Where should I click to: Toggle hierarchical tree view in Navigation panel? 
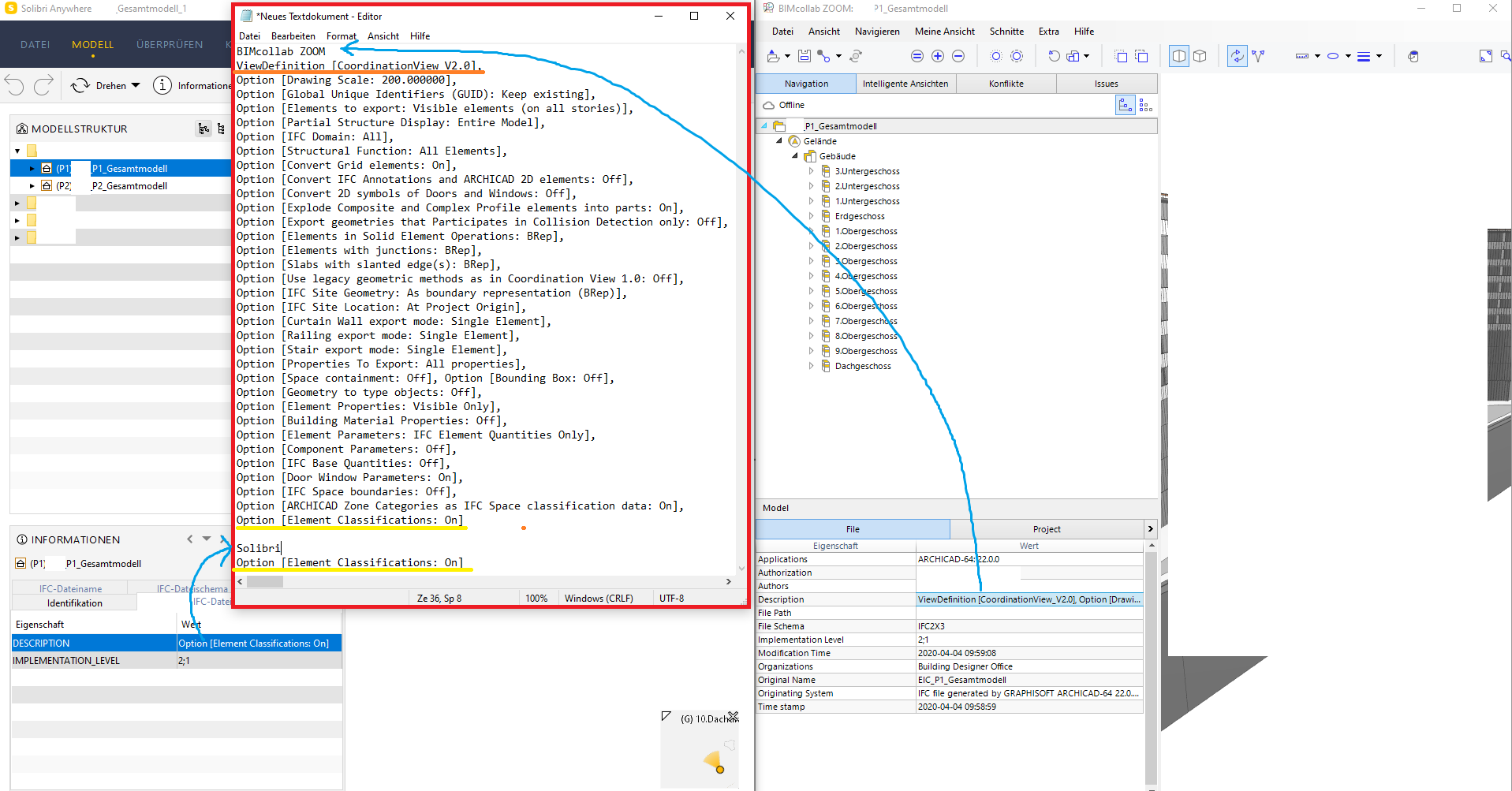pos(1126,105)
